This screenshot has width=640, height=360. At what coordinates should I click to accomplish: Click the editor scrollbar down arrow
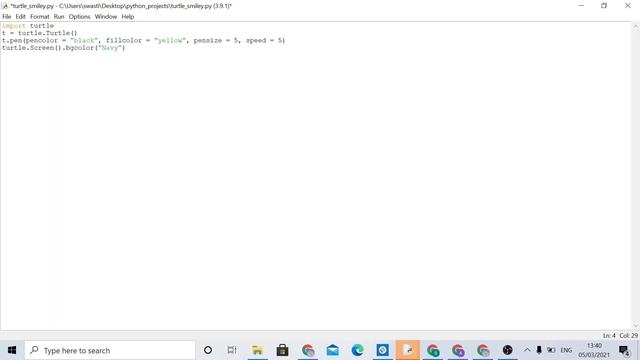(636, 326)
